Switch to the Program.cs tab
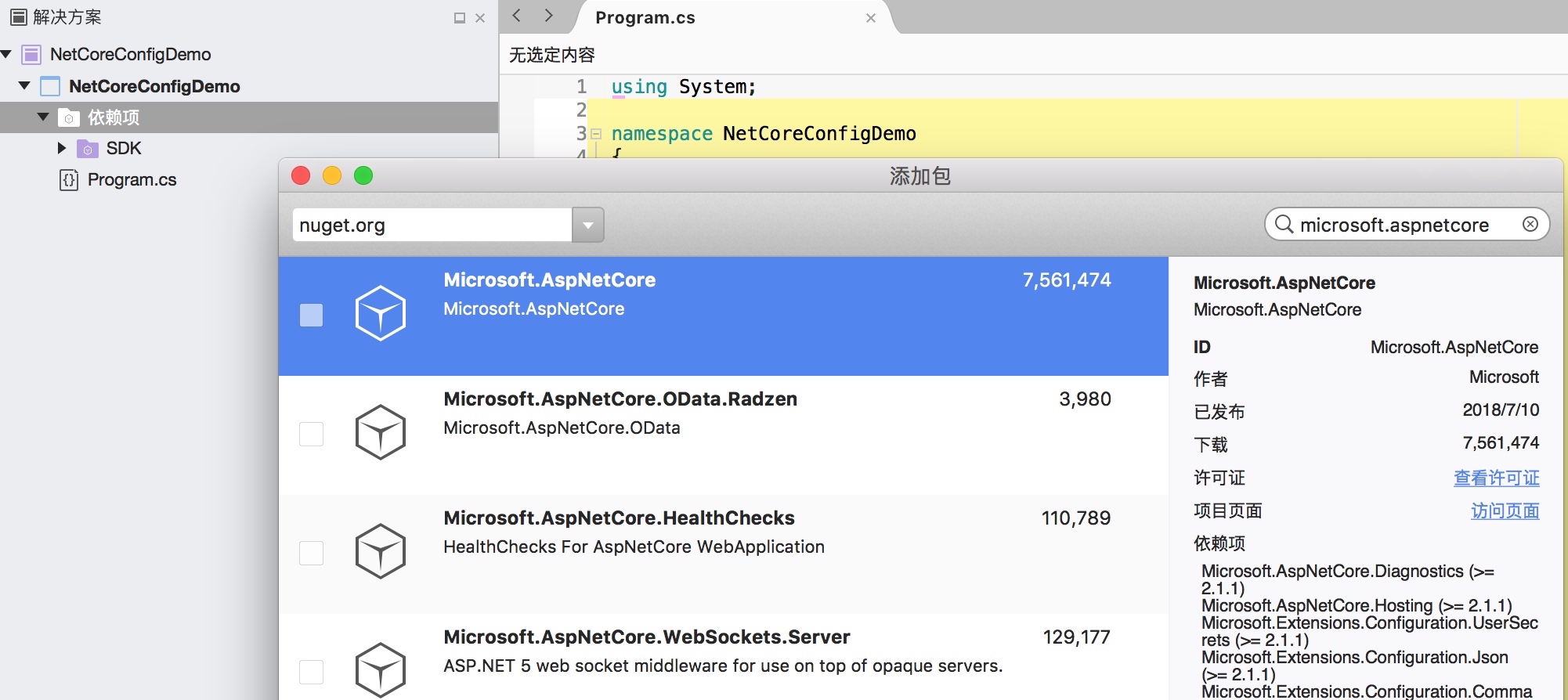The height and width of the screenshot is (700, 1568). 645,18
